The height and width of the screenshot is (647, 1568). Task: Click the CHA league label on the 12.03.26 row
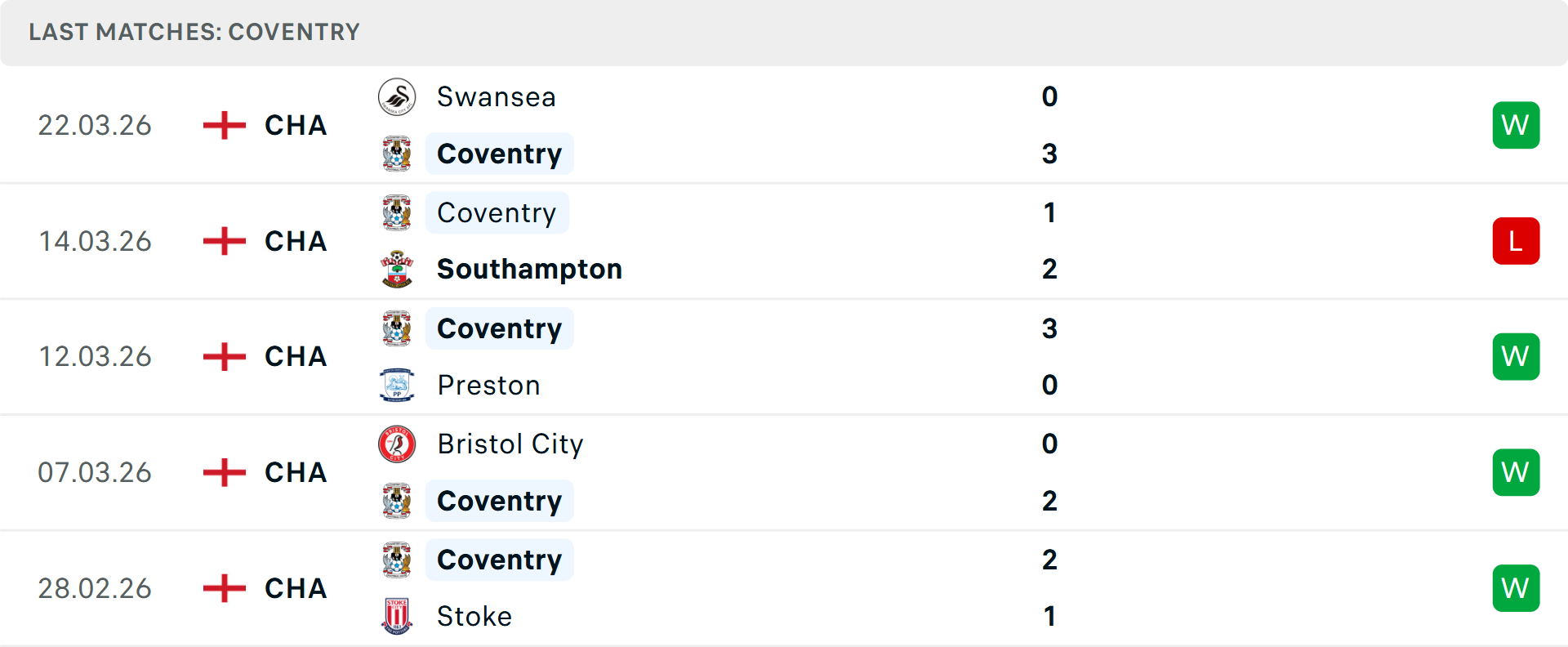point(295,356)
